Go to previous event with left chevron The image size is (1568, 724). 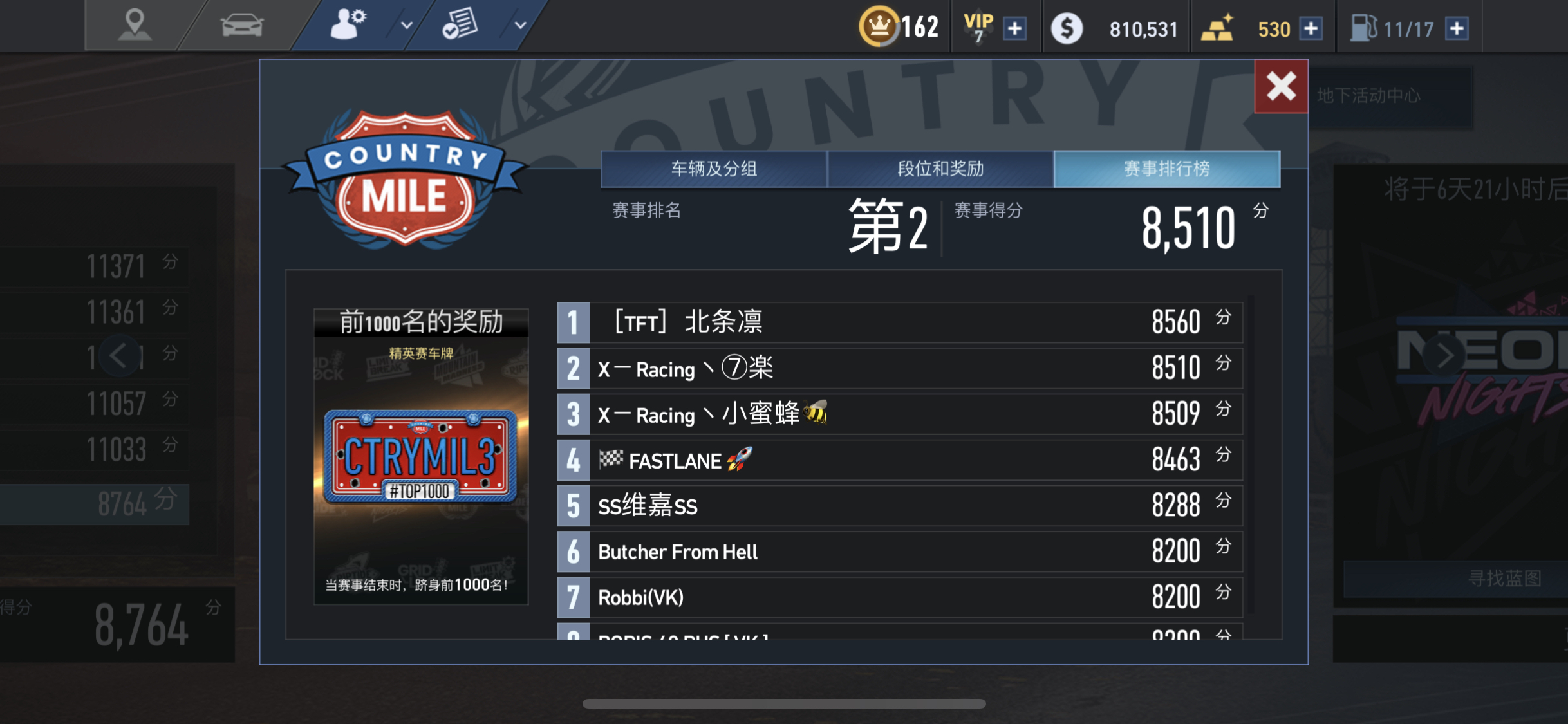coord(118,355)
